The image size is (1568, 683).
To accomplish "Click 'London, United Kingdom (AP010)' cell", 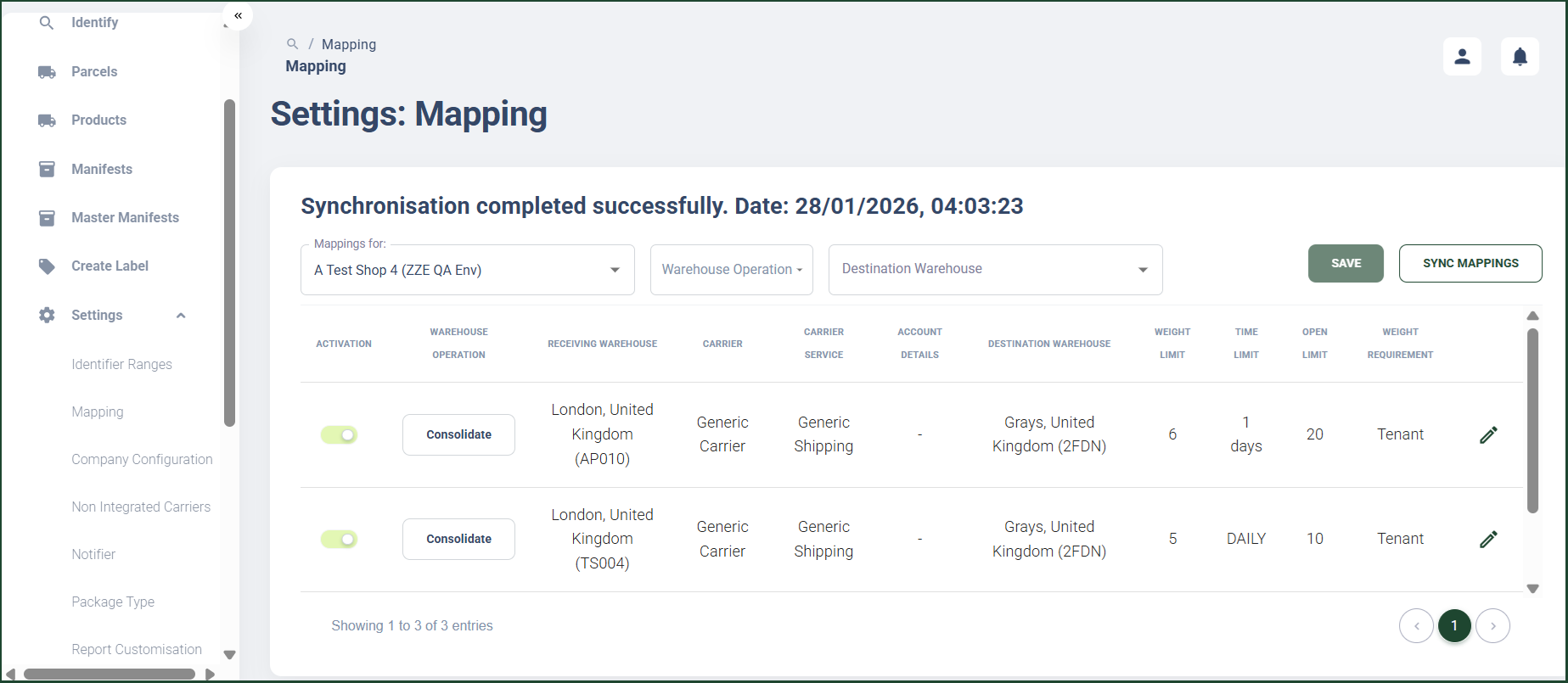I will point(602,434).
